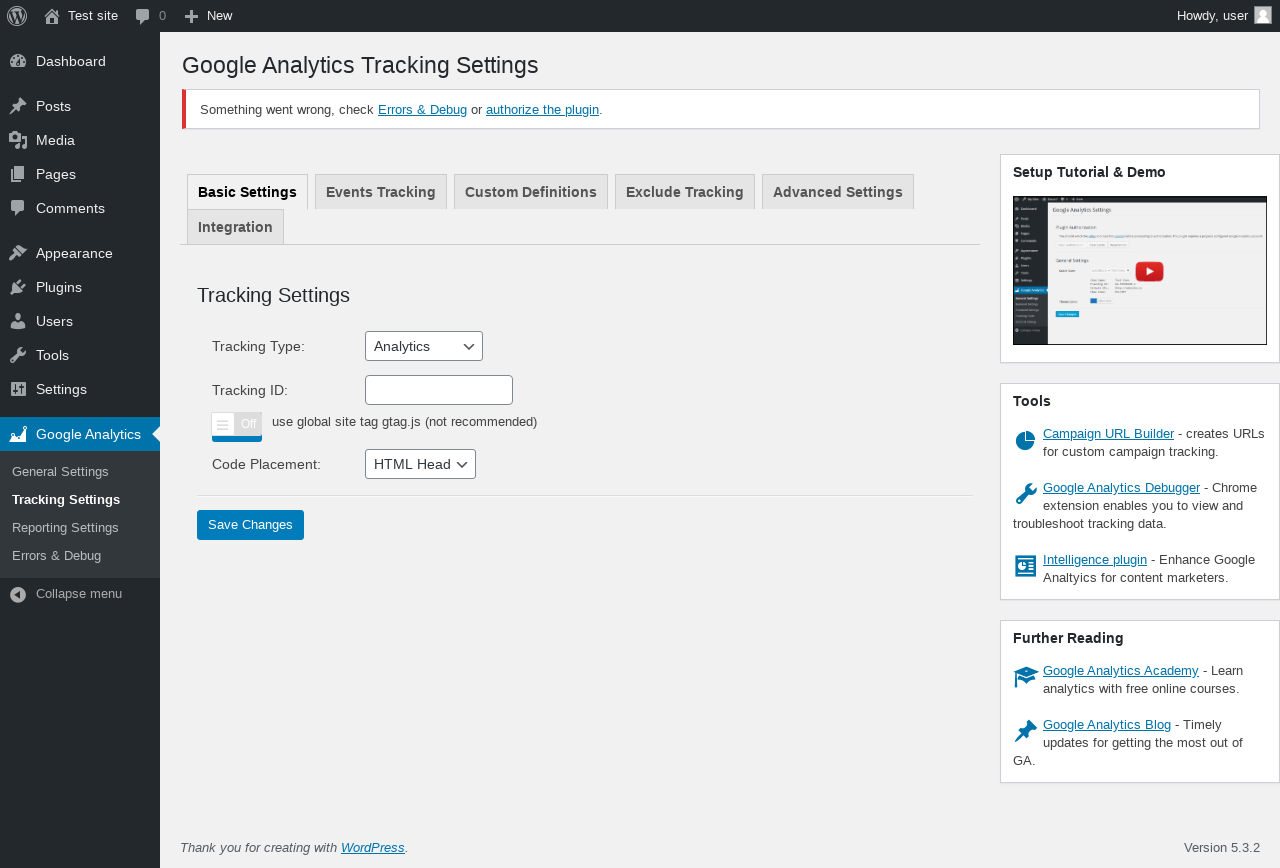Open the Exclude Tracking tab
Screen dimensions: 1280x868
[x=685, y=192]
